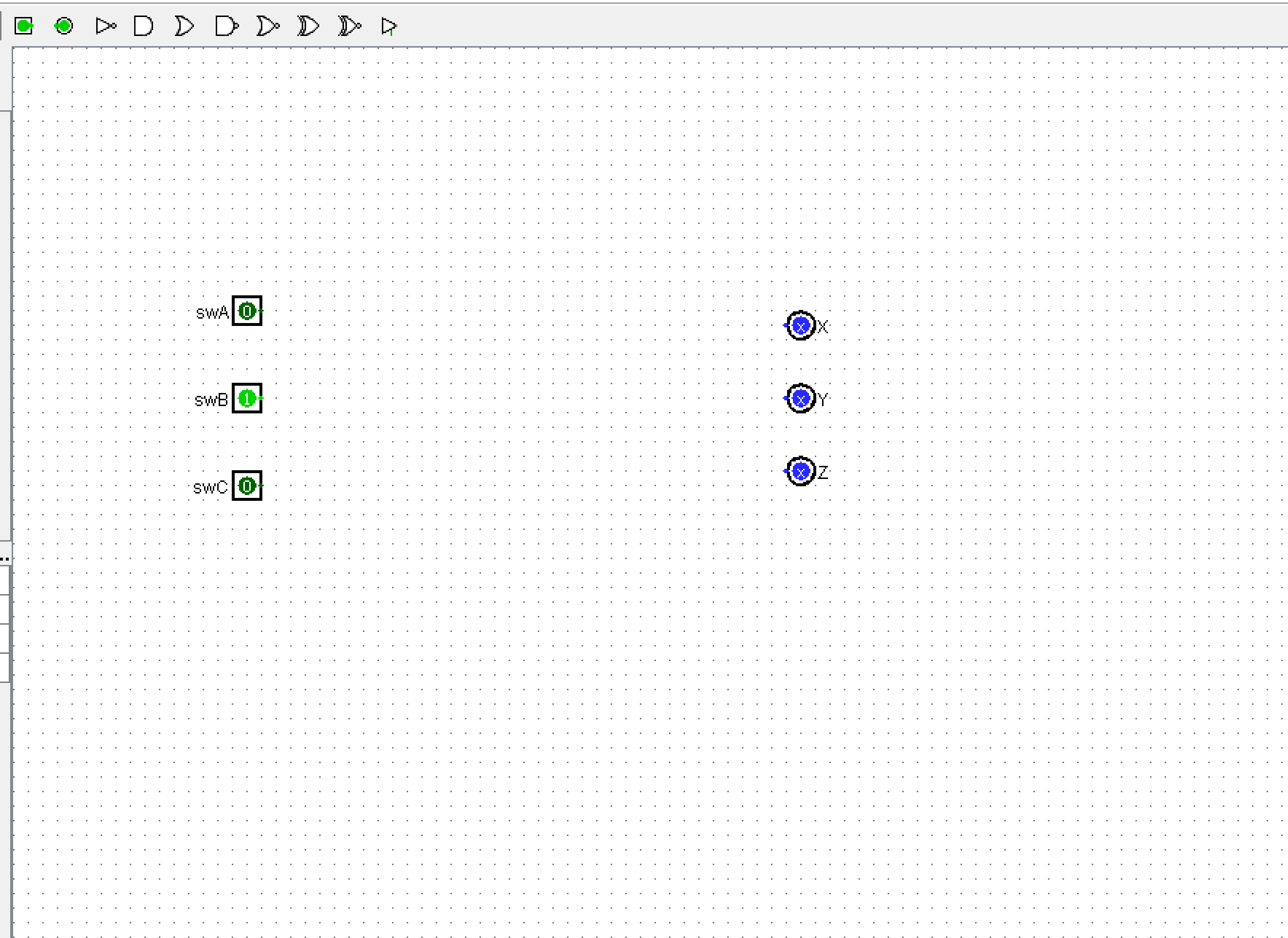Click the Z output pin
The image size is (1288, 938).
click(x=801, y=471)
